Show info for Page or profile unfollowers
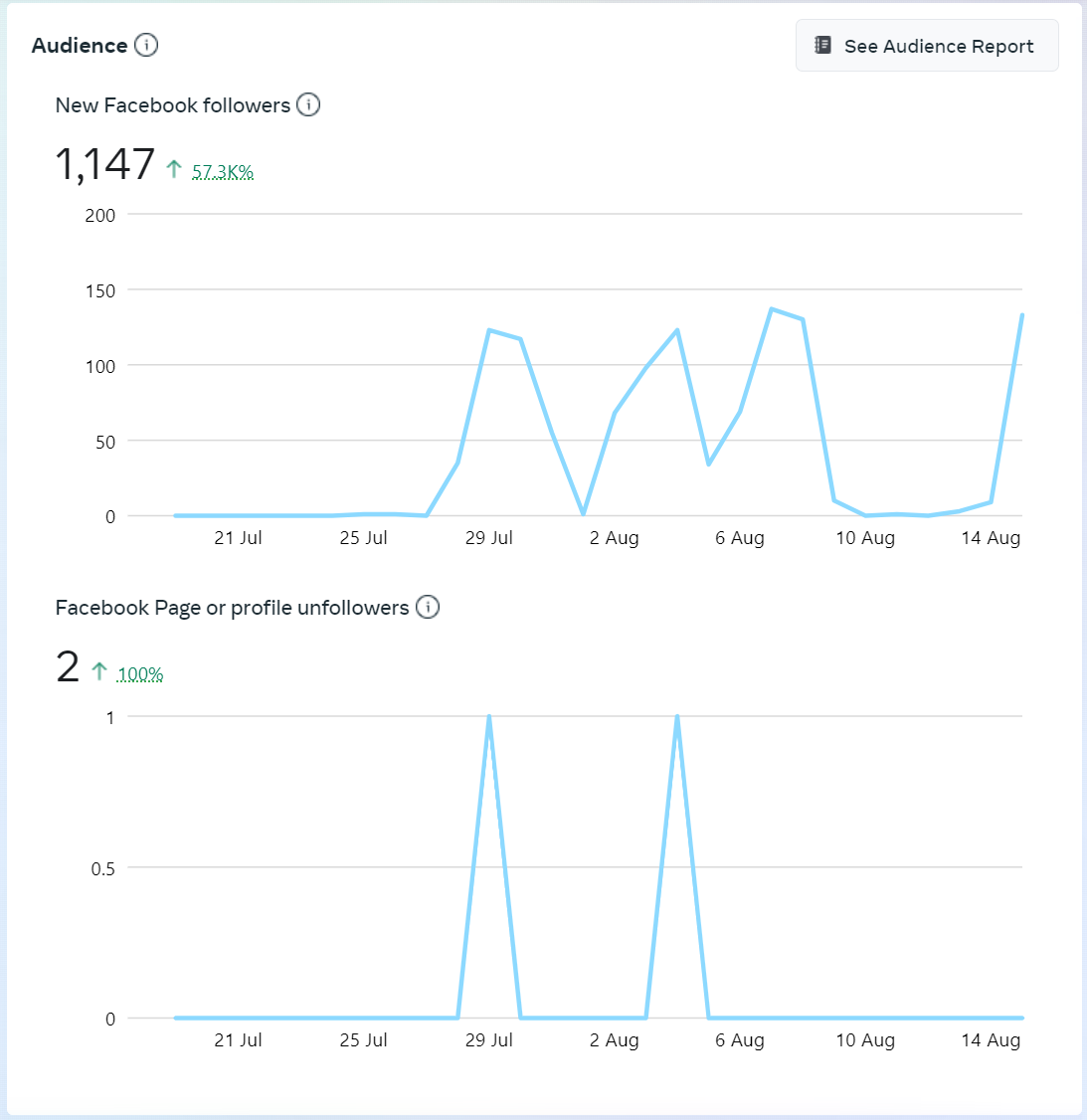This screenshot has height=1120, width=1087. [428, 607]
